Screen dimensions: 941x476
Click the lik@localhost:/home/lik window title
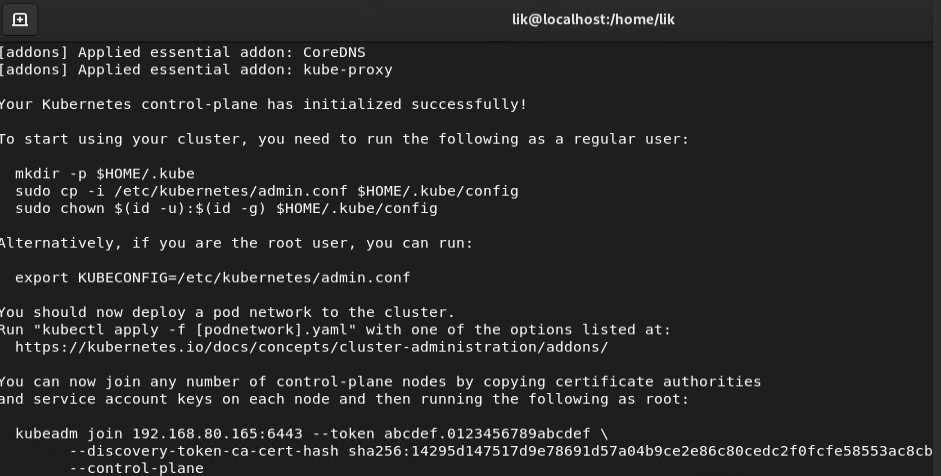[593, 20]
